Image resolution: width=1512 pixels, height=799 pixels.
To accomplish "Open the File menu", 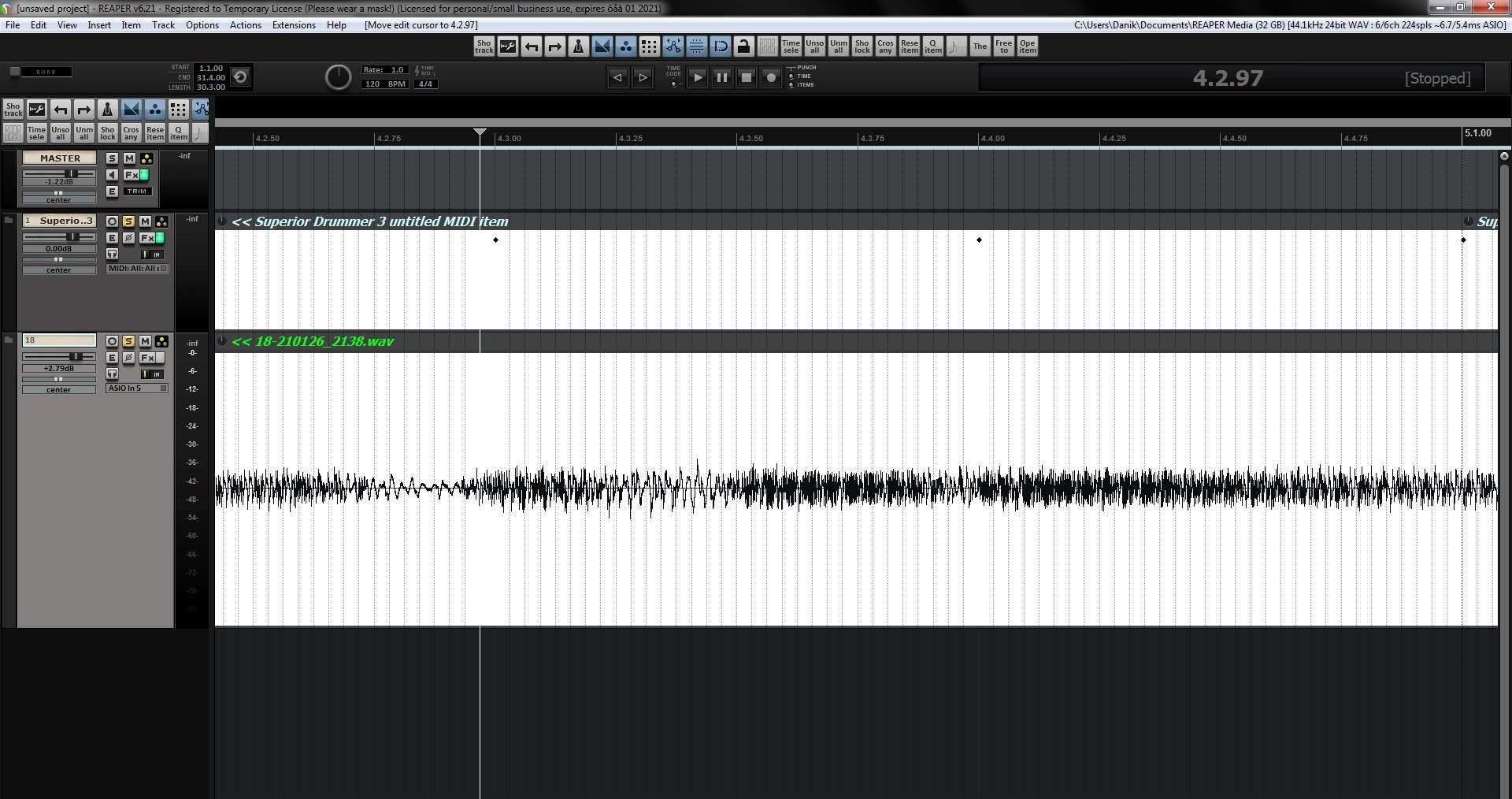I will click(13, 25).
